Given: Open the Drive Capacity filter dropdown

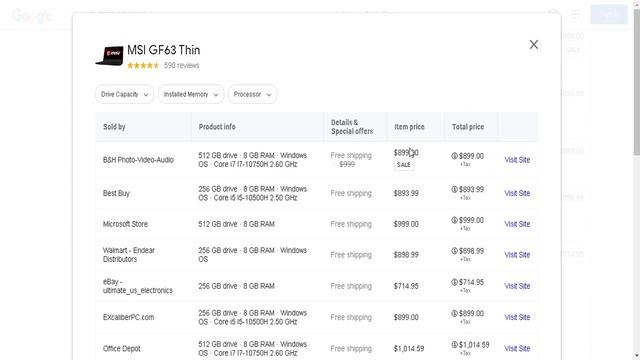Looking at the screenshot, I should point(124,94).
